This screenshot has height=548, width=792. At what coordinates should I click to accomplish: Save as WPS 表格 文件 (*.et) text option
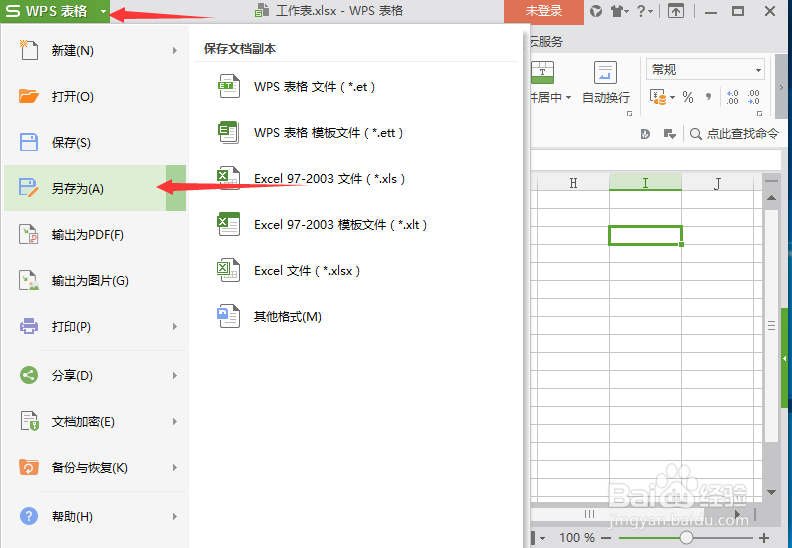[314, 87]
